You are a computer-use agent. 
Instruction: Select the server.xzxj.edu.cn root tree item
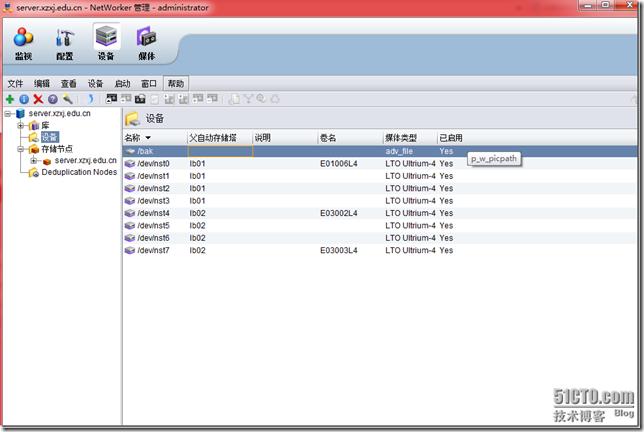pyautogui.click(x=60, y=114)
